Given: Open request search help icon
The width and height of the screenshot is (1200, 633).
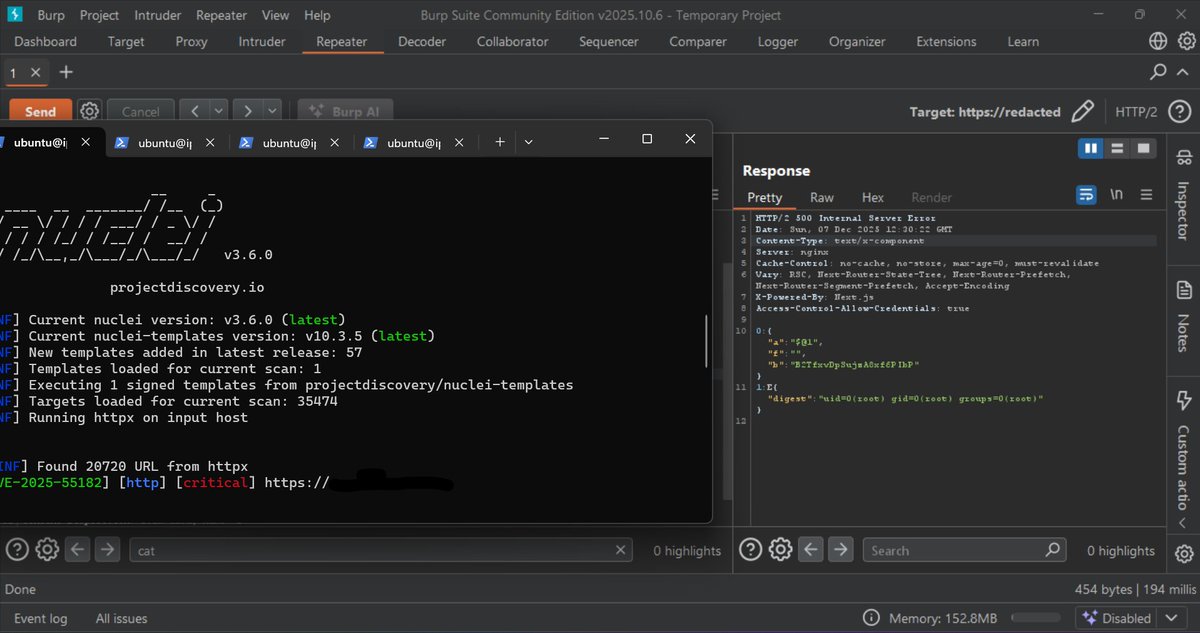Looking at the screenshot, I should click(17, 549).
